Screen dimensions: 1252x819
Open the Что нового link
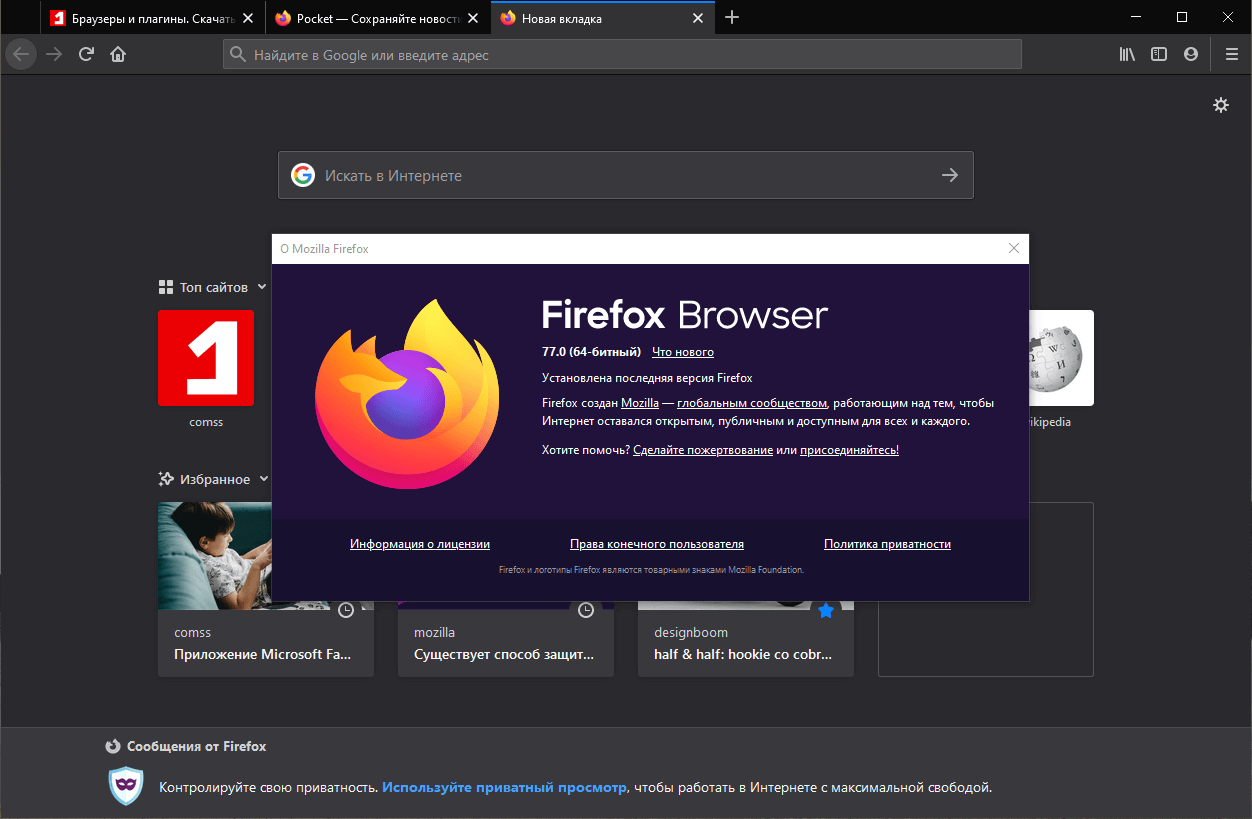click(x=683, y=351)
